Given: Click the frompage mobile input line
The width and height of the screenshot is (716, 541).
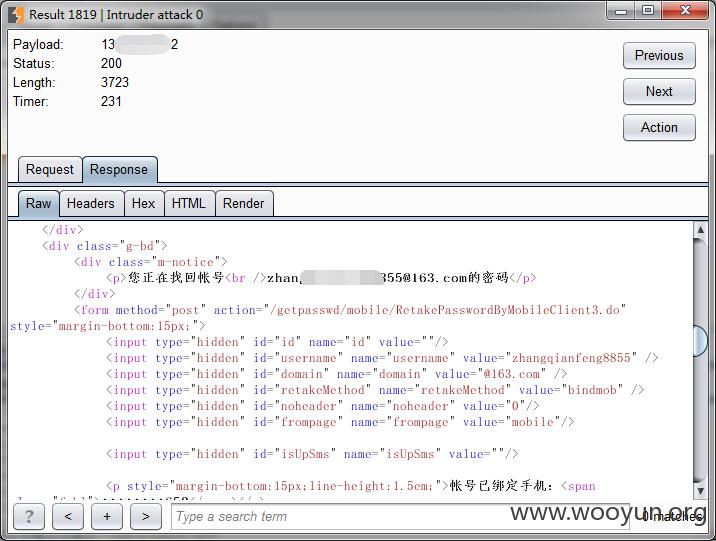Looking at the screenshot, I should 340,422.
